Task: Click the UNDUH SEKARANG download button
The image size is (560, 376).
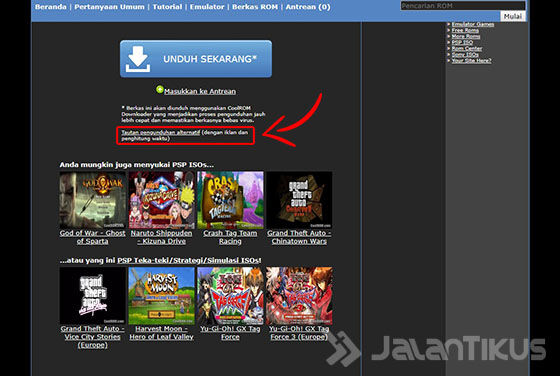Action: pyautogui.click(x=196, y=59)
